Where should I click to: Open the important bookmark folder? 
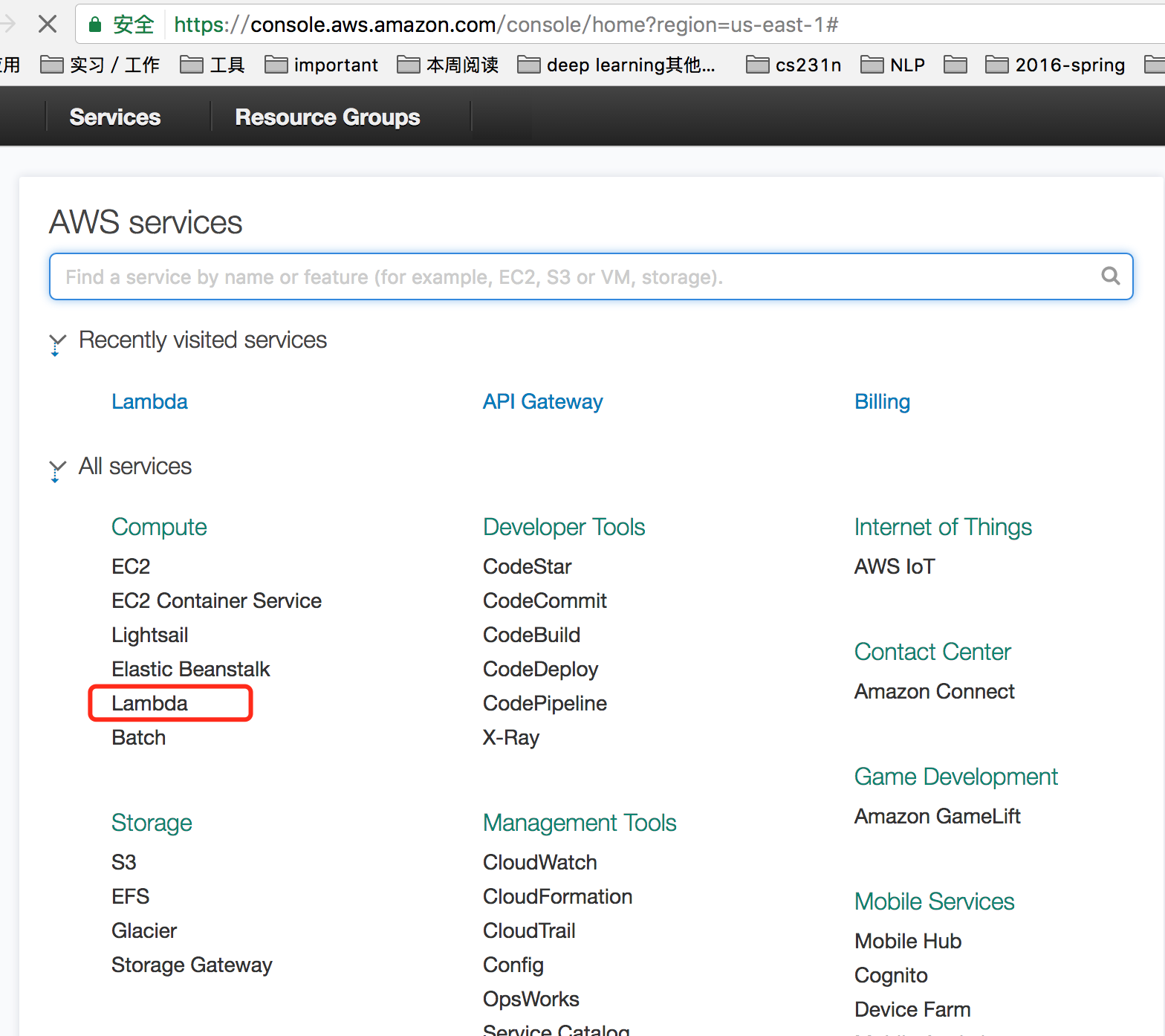321,65
